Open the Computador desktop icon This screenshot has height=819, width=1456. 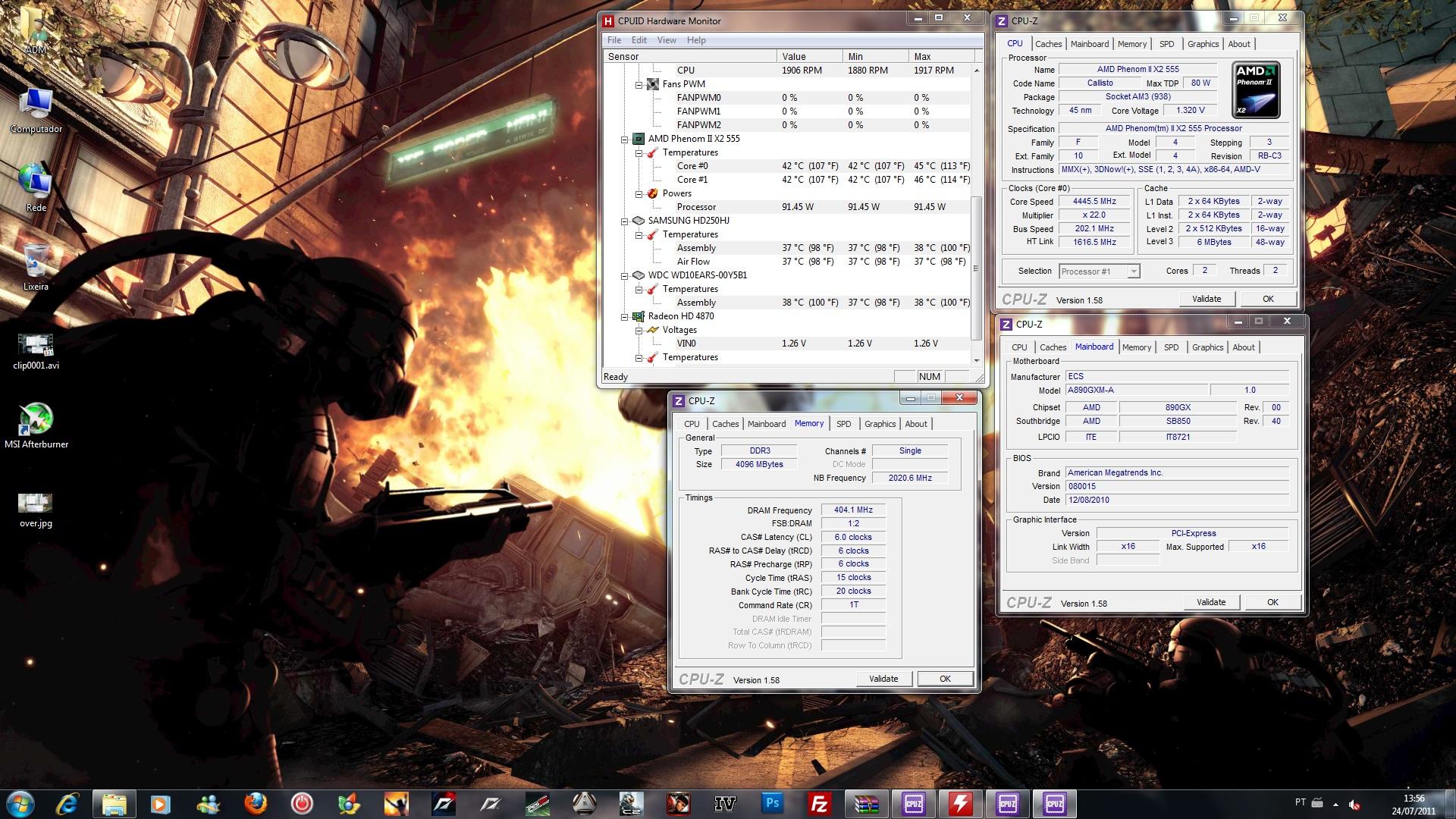point(36,111)
